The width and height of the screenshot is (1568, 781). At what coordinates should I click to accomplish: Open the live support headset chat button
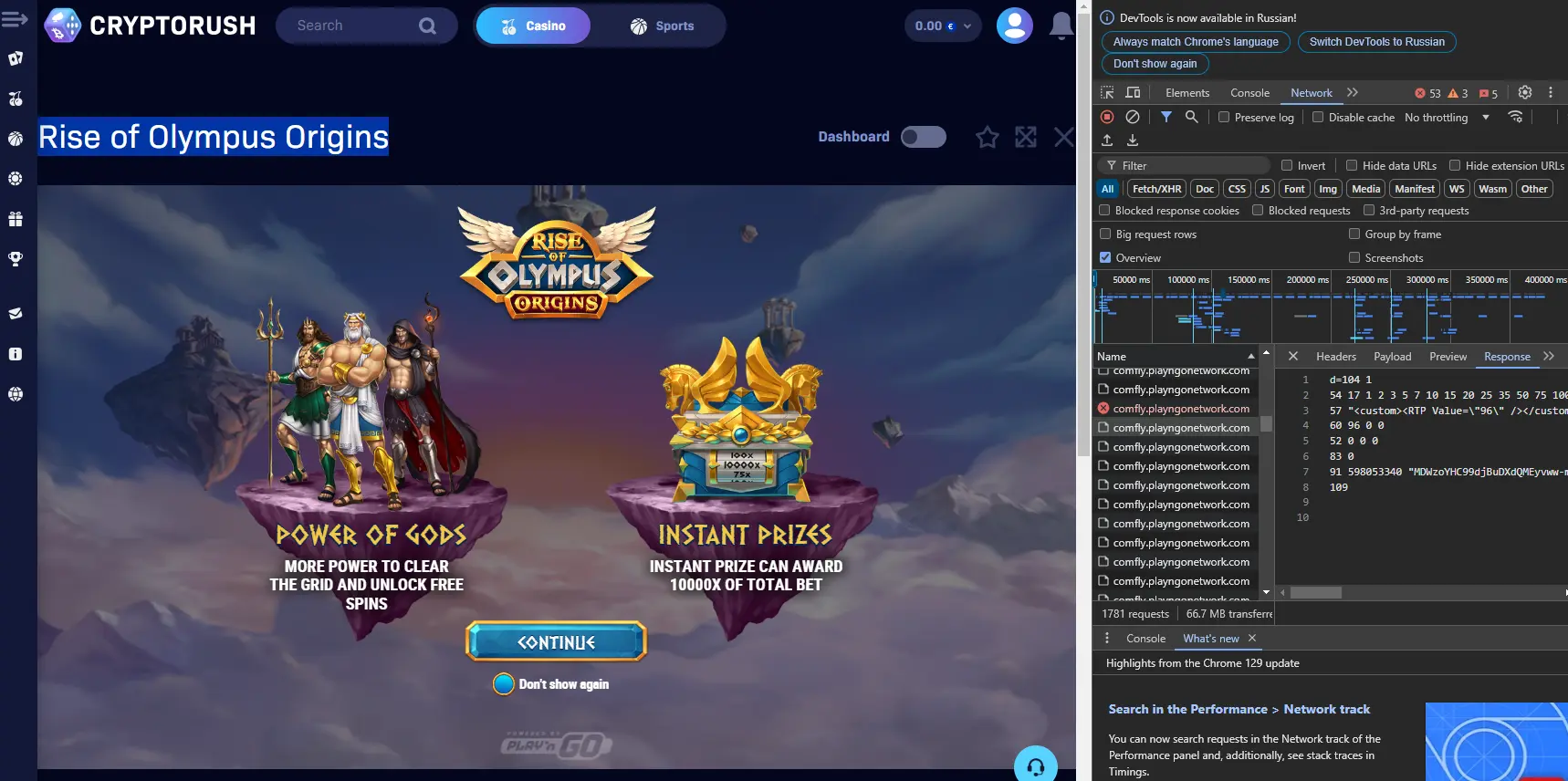(1036, 766)
